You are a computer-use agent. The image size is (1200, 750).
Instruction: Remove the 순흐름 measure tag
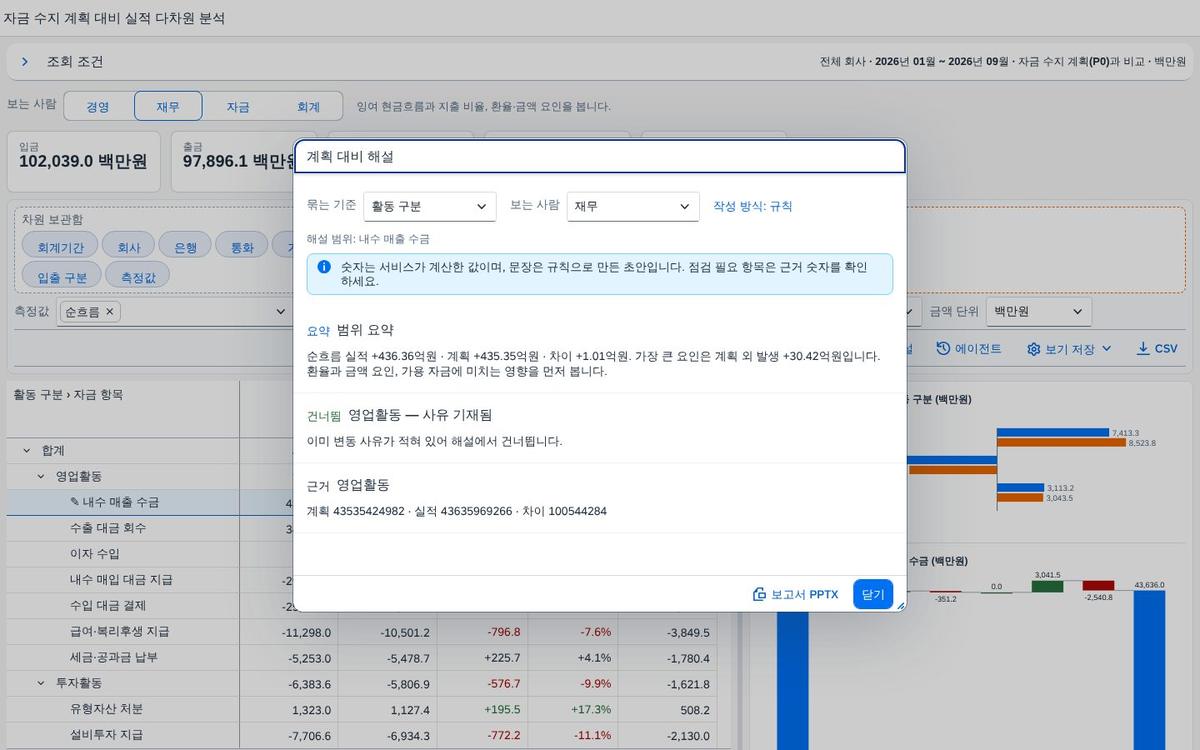[x=110, y=312]
